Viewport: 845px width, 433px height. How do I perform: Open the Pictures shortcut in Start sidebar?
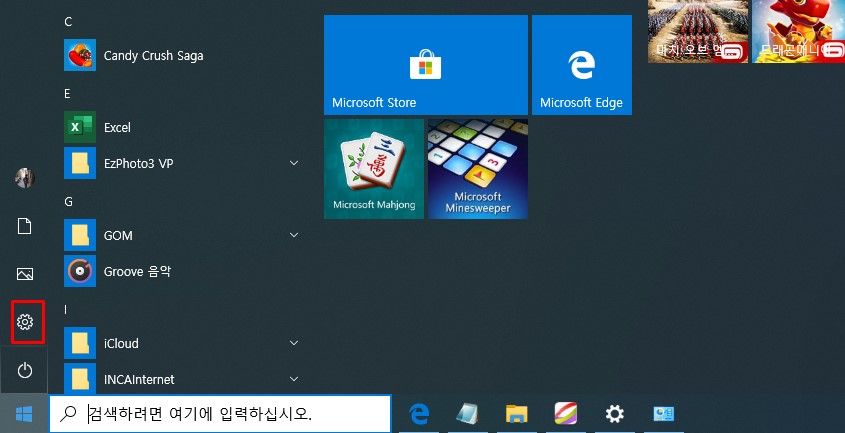point(25,274)
